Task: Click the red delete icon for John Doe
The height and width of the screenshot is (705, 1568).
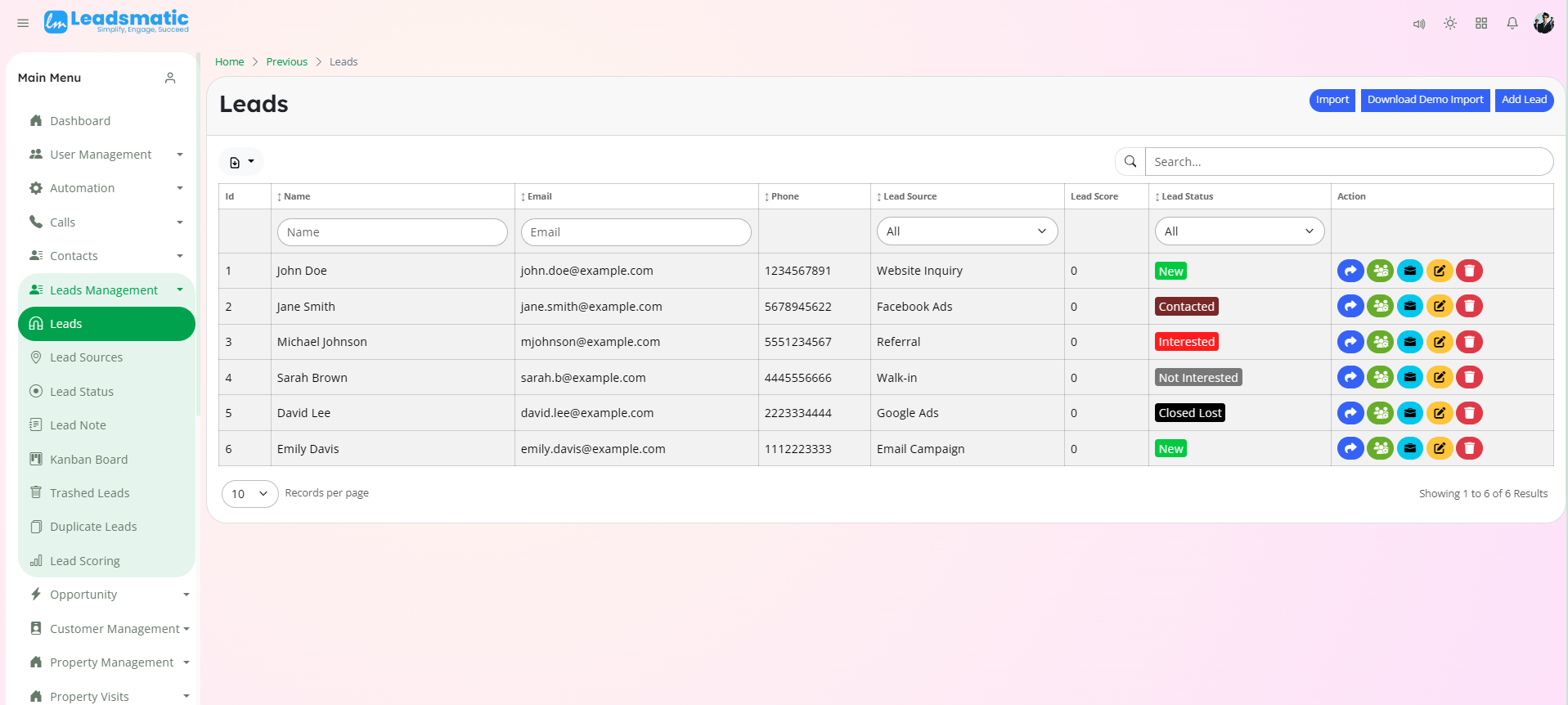Action: click(x=1469, y=271)
